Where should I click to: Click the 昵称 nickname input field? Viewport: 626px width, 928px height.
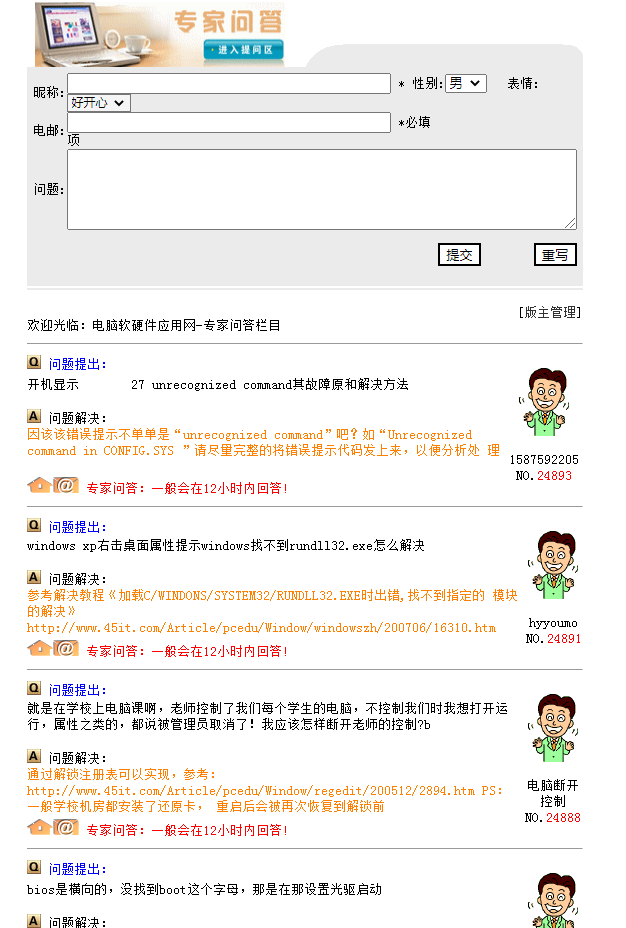click(x=229, y=83)
